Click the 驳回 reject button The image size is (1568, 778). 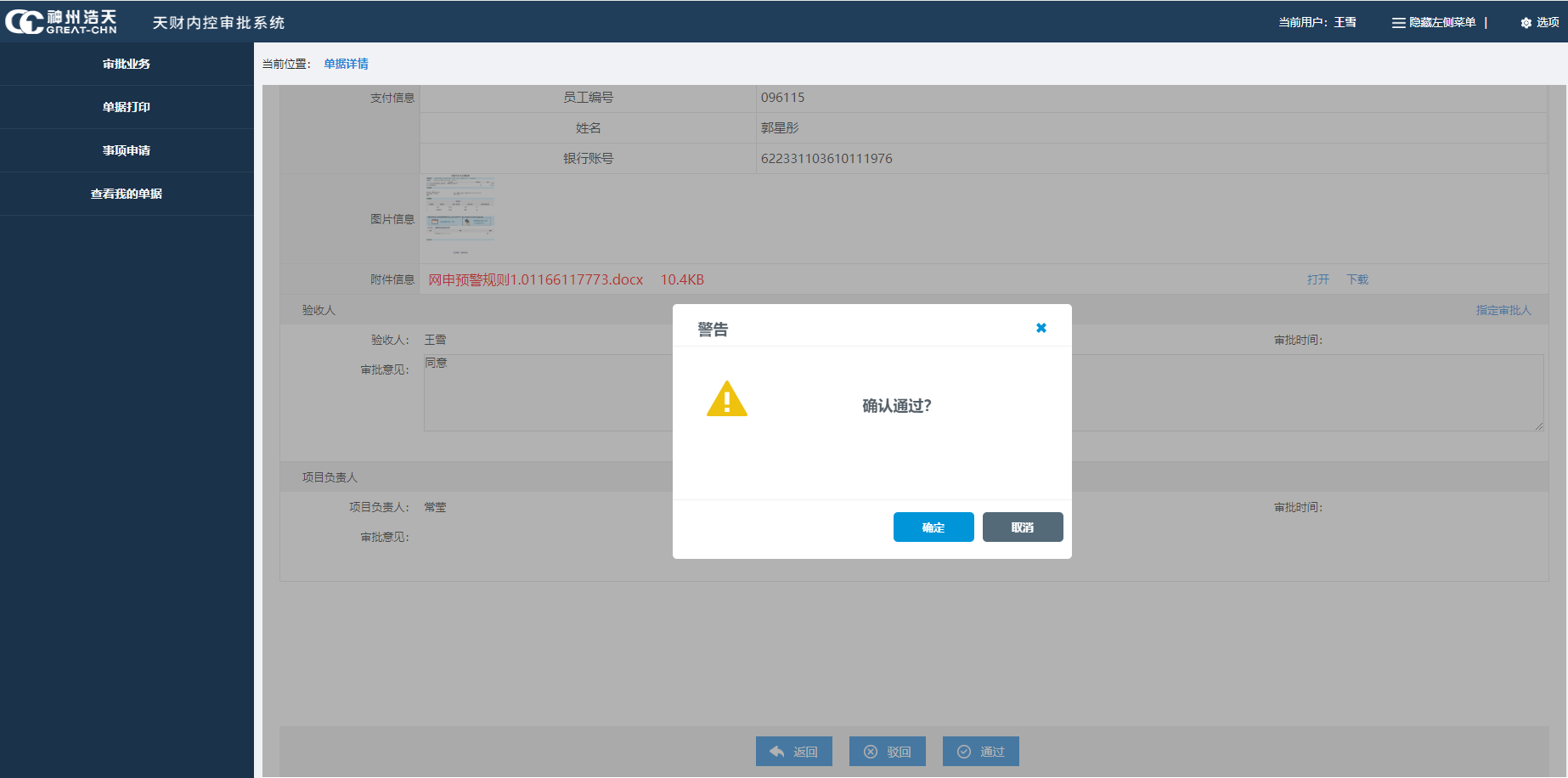click(x=887, y=751)
